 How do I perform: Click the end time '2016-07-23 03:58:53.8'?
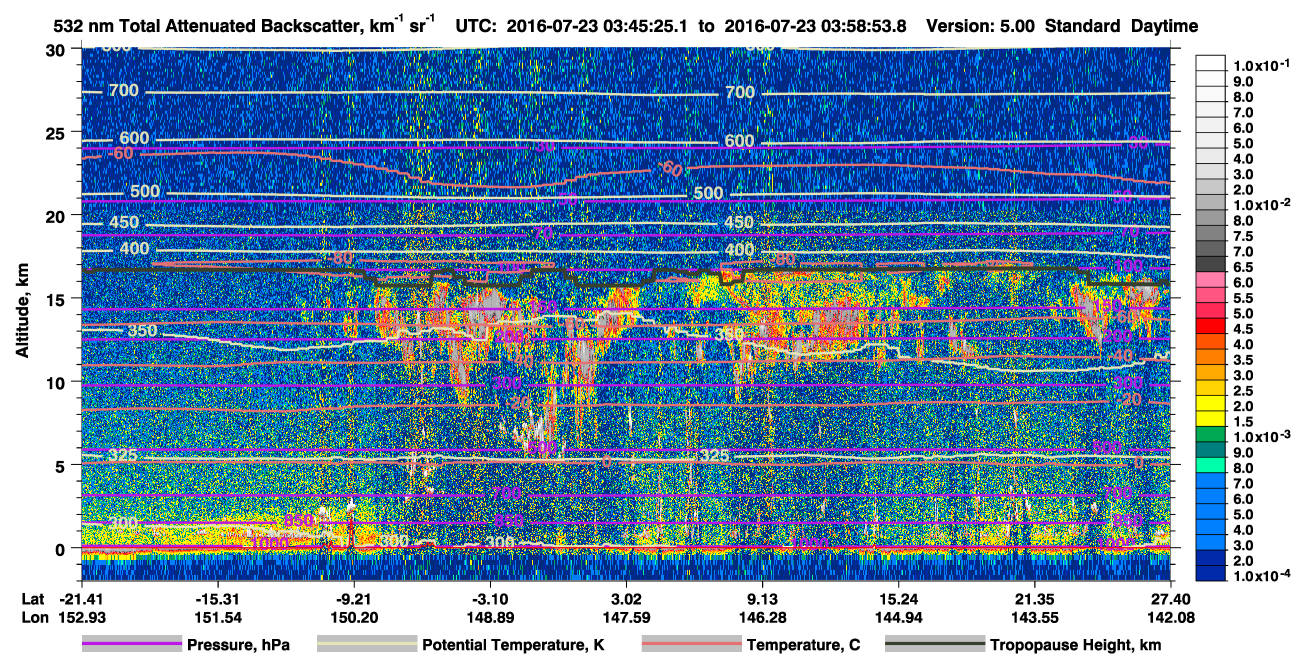816,27
